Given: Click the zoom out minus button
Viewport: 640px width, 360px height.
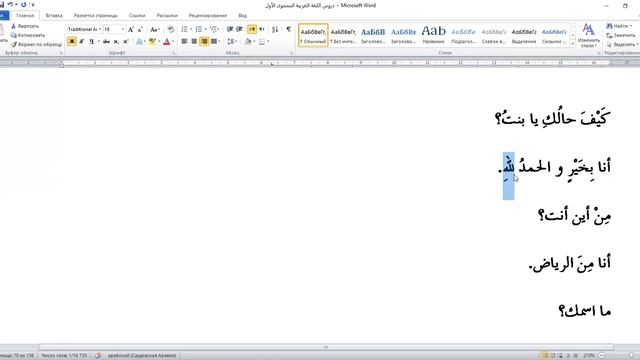Looking at the screenshot, I should (601, 356).
